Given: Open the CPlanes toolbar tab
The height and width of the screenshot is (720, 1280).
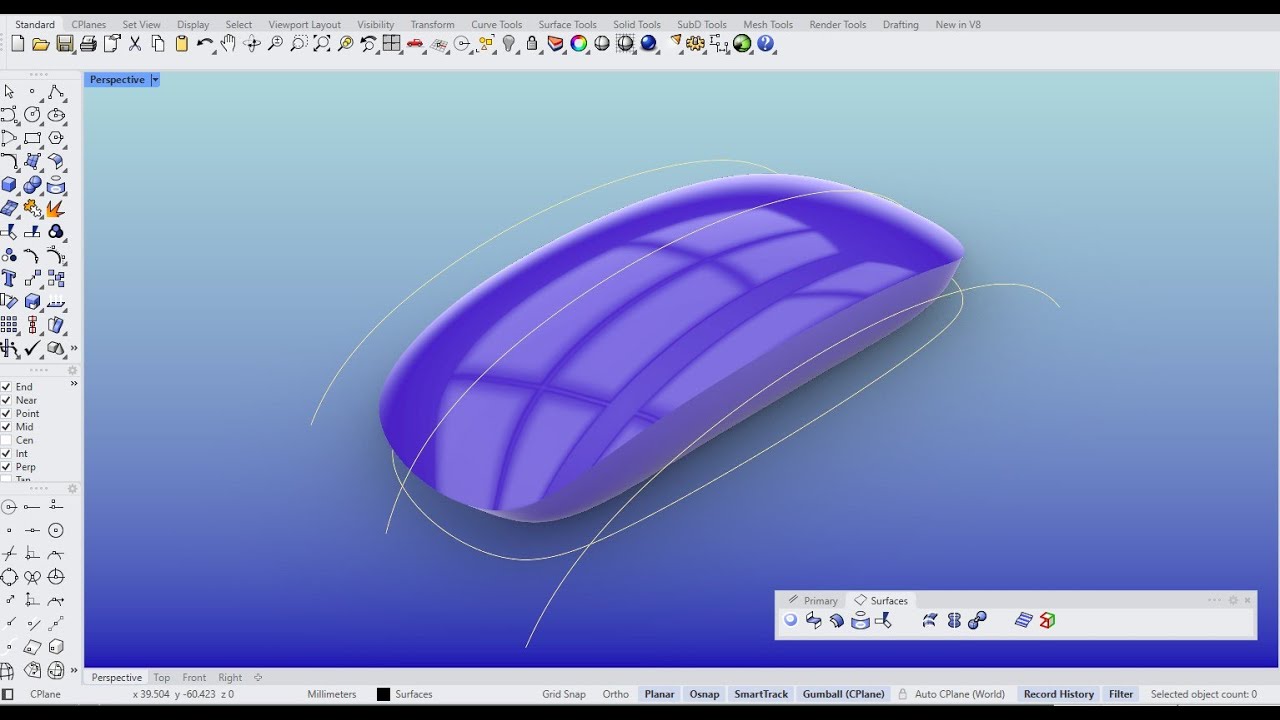Looking at the screenshot, I should [89, 24].
